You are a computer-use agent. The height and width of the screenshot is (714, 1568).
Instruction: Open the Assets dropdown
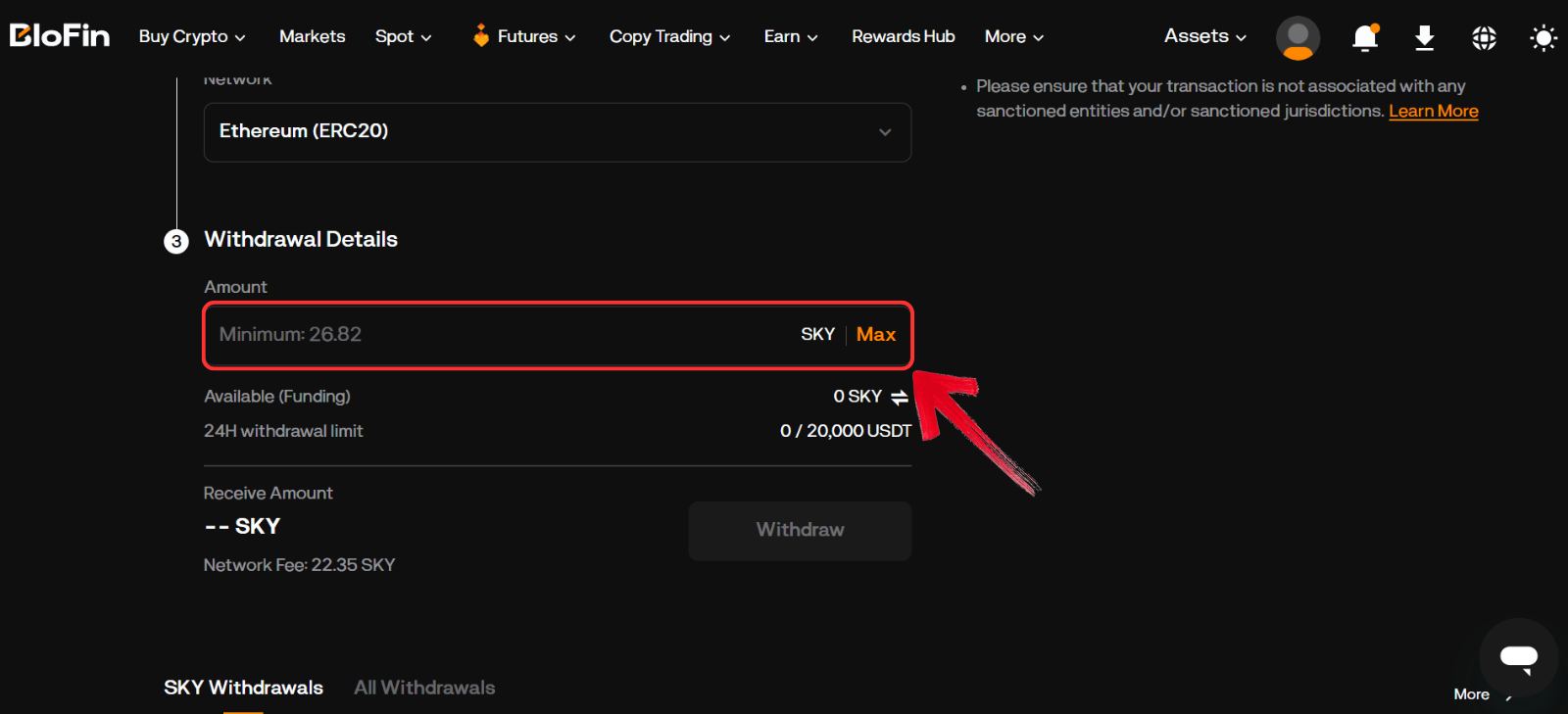click(1204, 36)
